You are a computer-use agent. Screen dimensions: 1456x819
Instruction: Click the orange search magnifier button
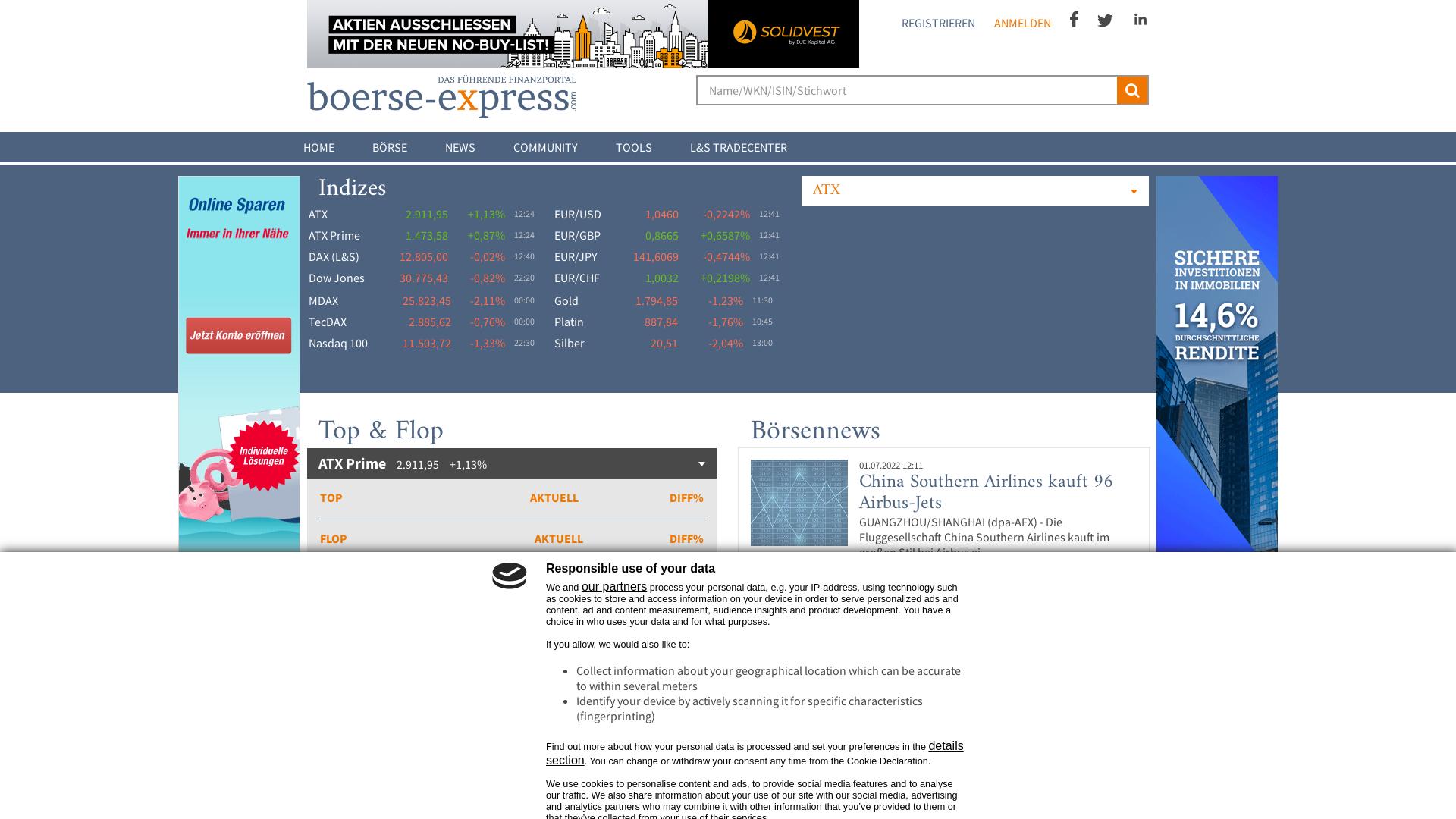click(x=1132, y=90)
